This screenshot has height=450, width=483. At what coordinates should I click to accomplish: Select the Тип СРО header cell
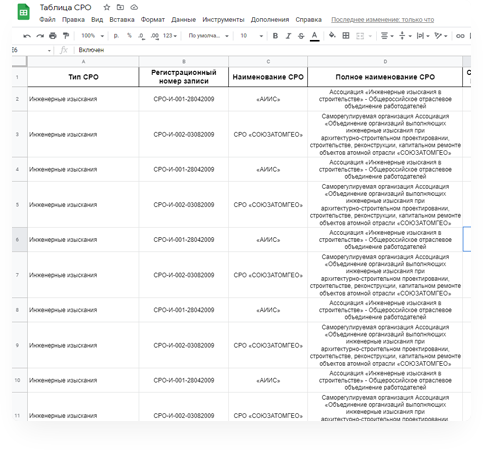click(x=83, y=77)
